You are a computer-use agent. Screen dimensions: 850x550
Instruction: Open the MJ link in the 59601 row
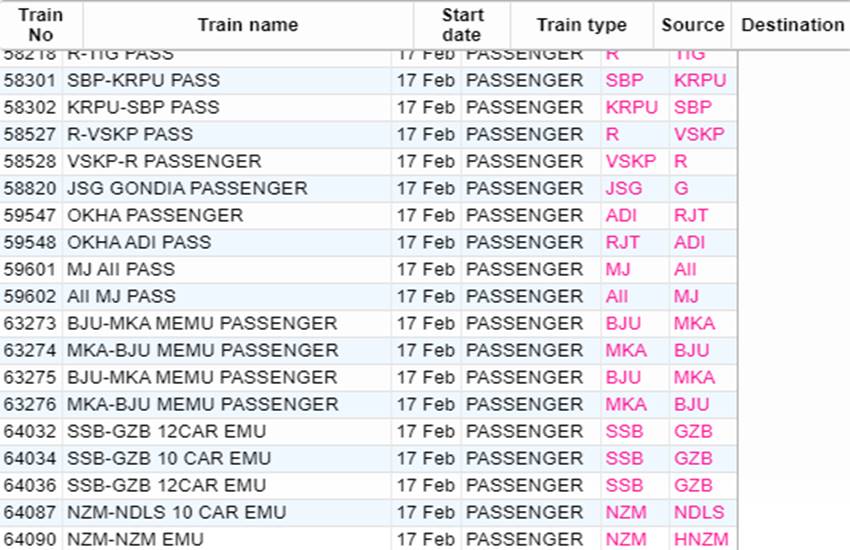click(x=617, y=269)
